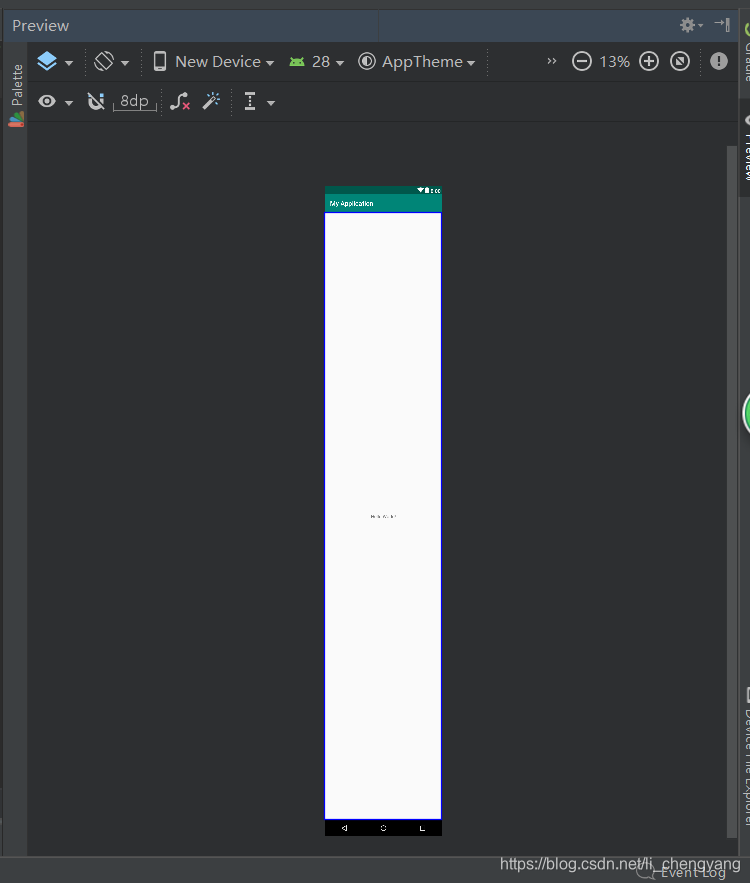Switch to the Preview side tab
This screenshot has width=750, height=883.
[x=745, y=148]
